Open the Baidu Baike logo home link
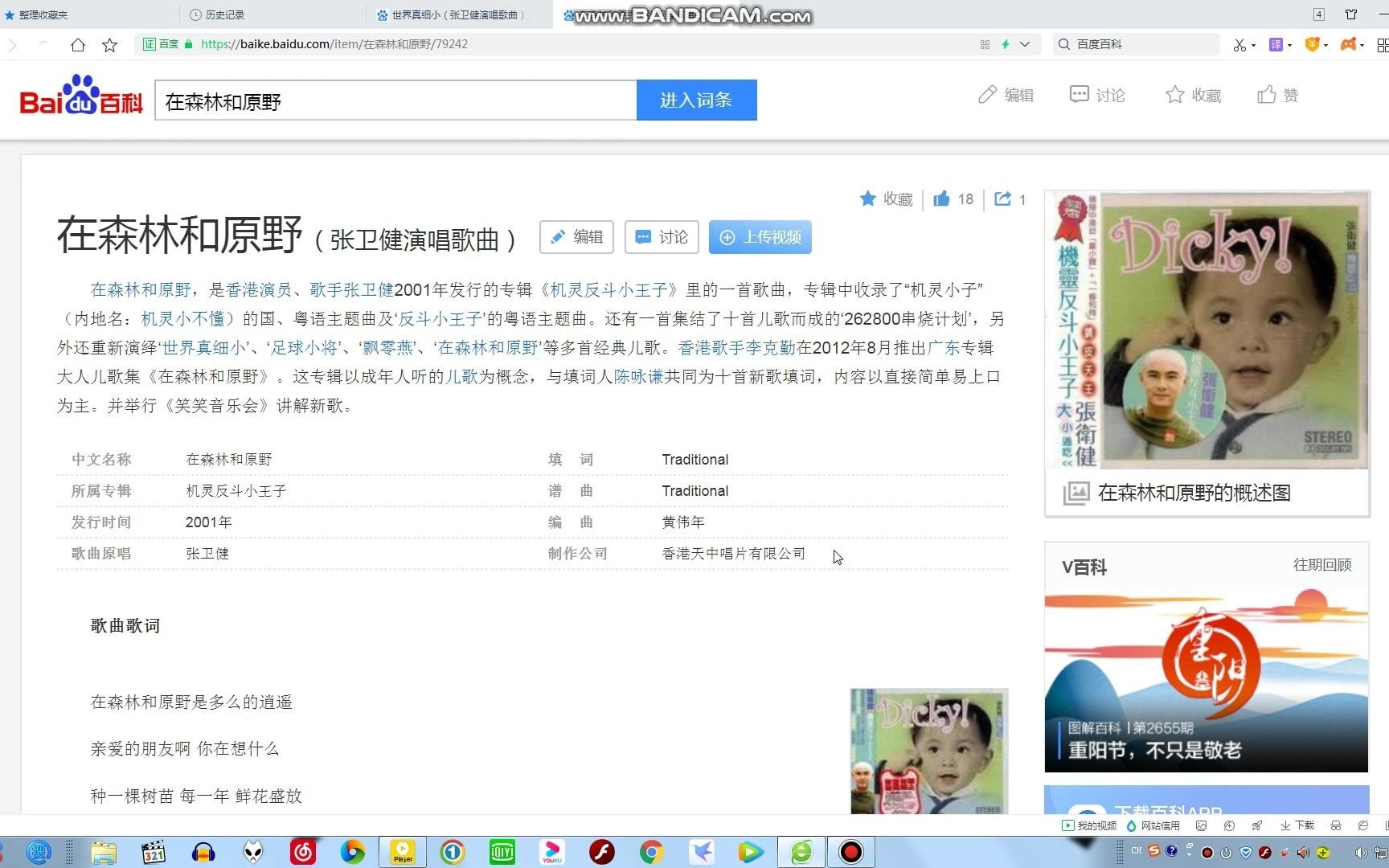The width and height of the screenshot is (1389, 868). tap(80, 96)
